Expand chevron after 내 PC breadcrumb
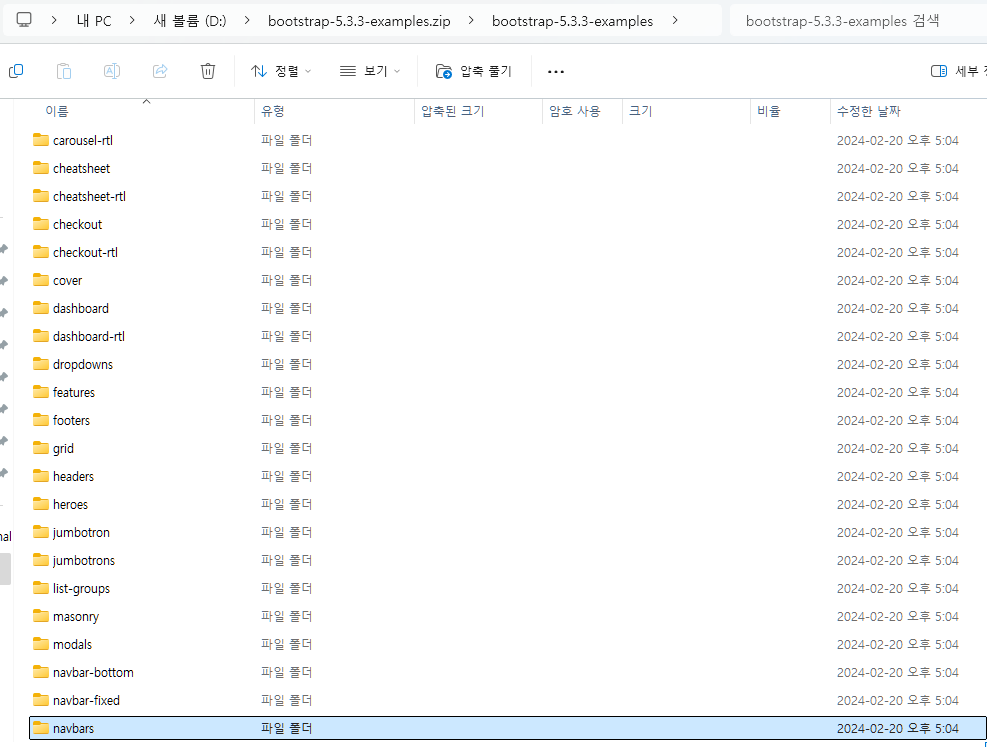Viewport: 987px width, 747px height. [132, 20]
